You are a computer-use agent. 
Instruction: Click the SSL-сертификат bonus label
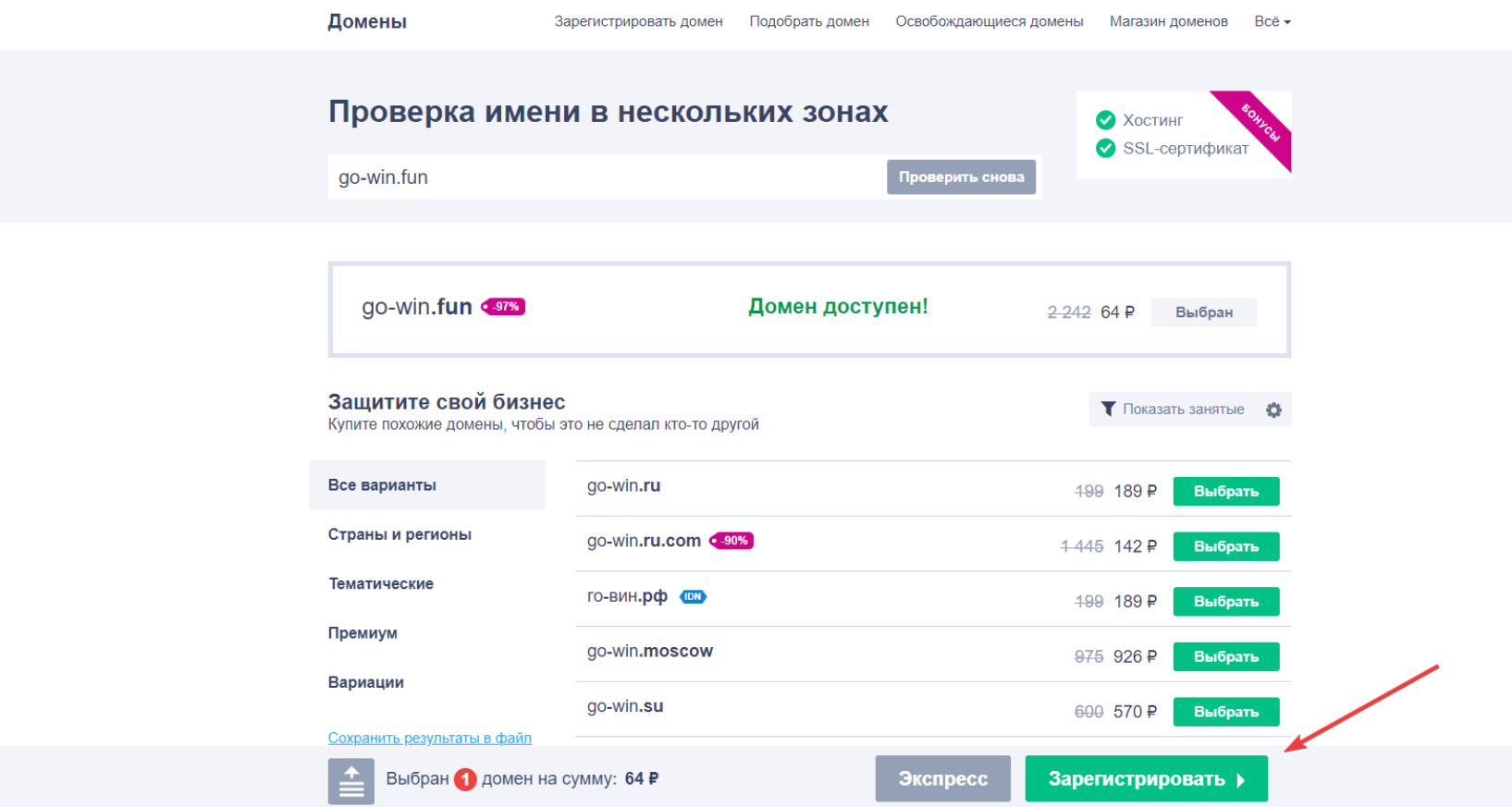coord(1186,149)
